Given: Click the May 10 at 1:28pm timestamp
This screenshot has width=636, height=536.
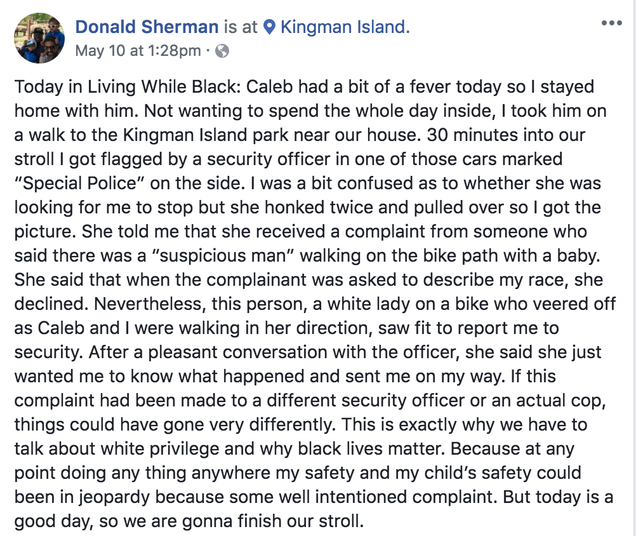Looking at the screenshot, I should pos(138,51).
